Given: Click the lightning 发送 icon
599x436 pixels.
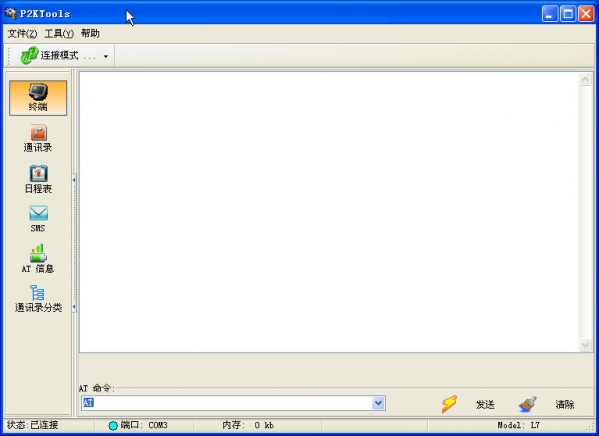Looking at the screenshot, I should click(449, 404).
